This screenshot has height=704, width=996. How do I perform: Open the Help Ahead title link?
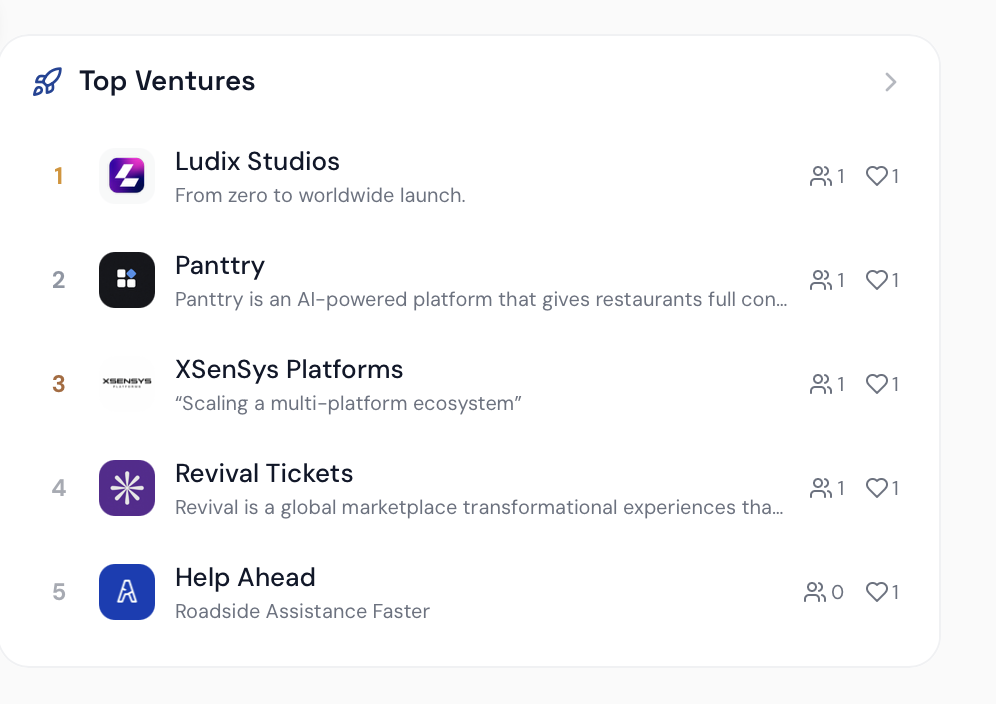(245, 578)
